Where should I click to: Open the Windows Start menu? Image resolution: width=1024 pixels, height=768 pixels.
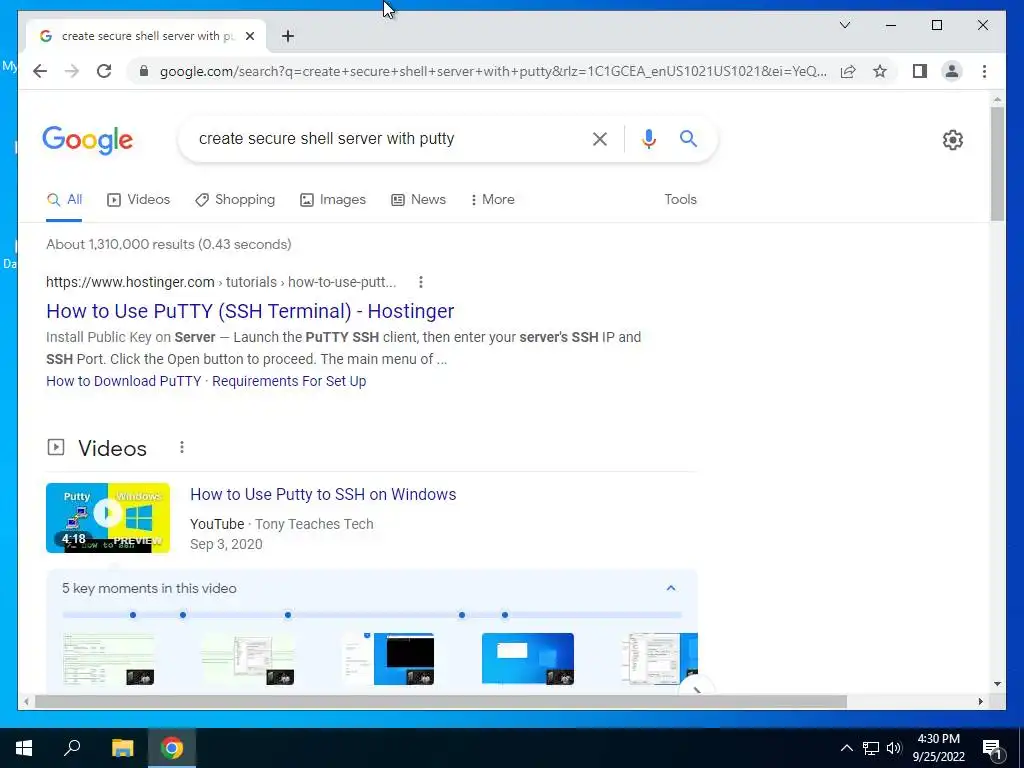tap(24, 748)
